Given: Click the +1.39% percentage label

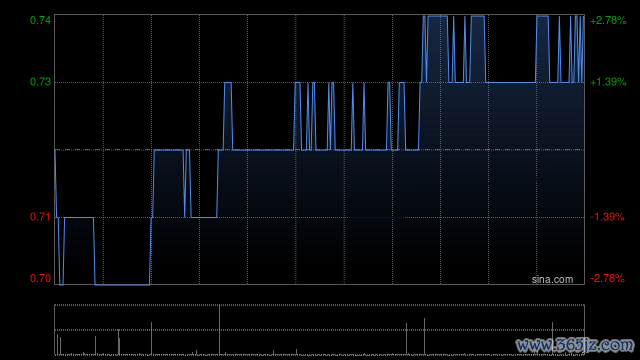Looking at the screenshot, I should [608, 82].
